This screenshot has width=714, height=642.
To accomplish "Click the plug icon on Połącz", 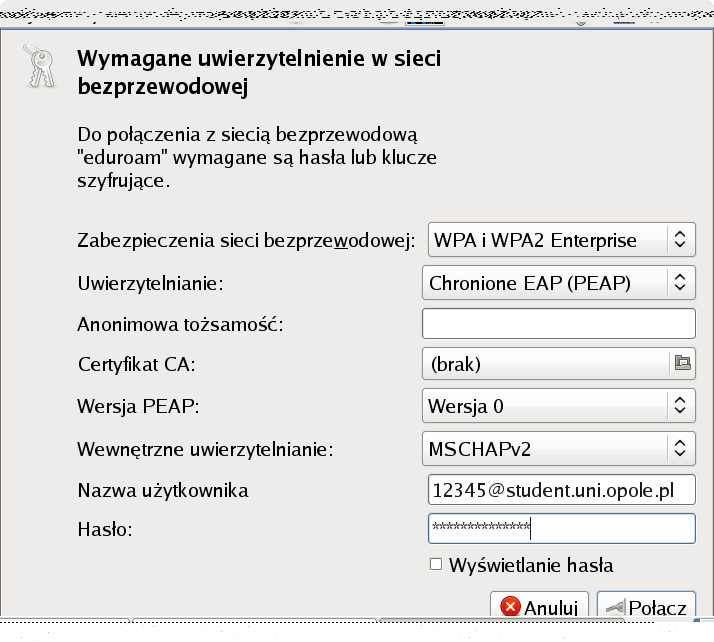I will click(615, 607).
